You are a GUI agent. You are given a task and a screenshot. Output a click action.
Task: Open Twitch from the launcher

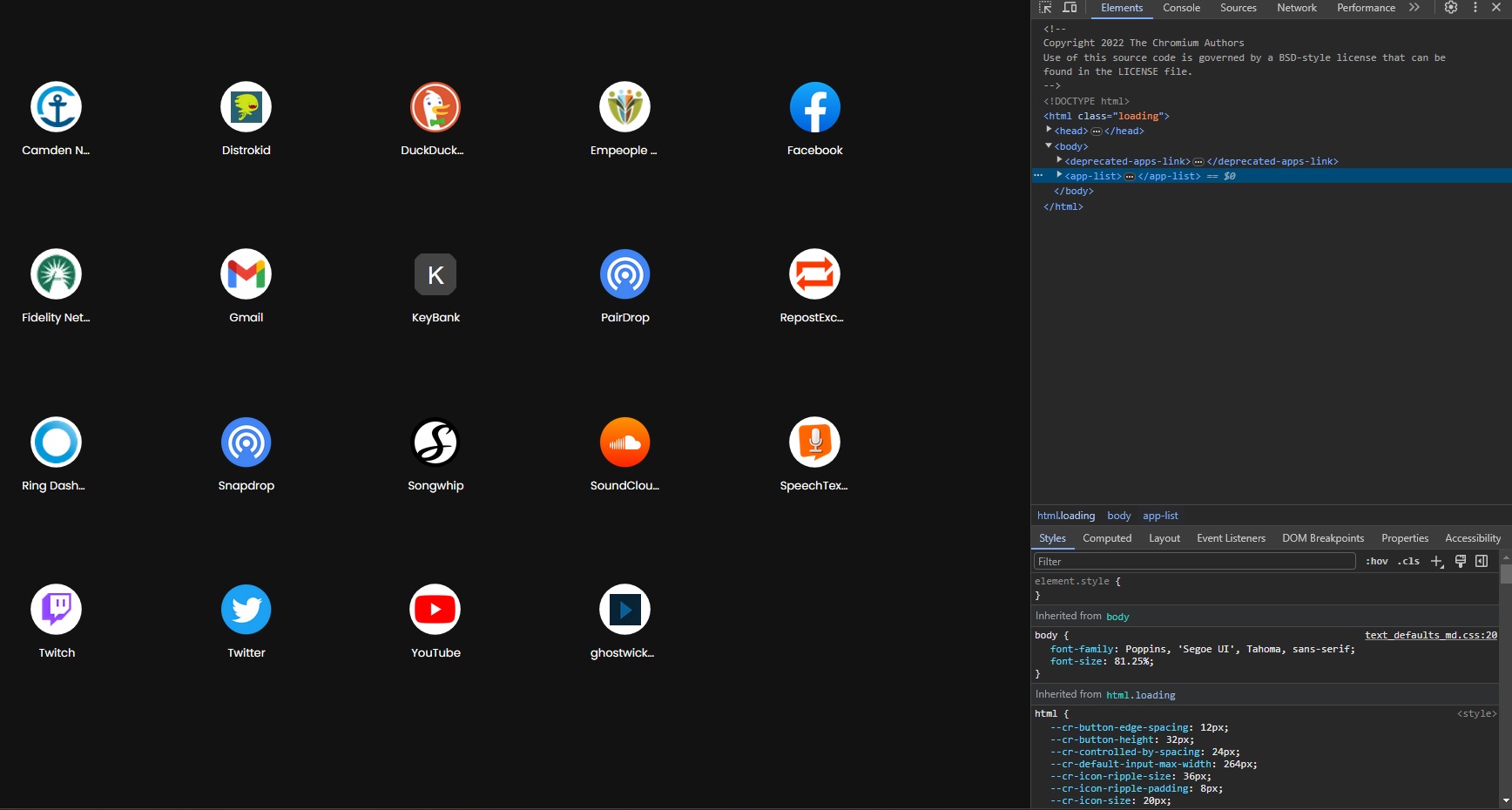56,610
